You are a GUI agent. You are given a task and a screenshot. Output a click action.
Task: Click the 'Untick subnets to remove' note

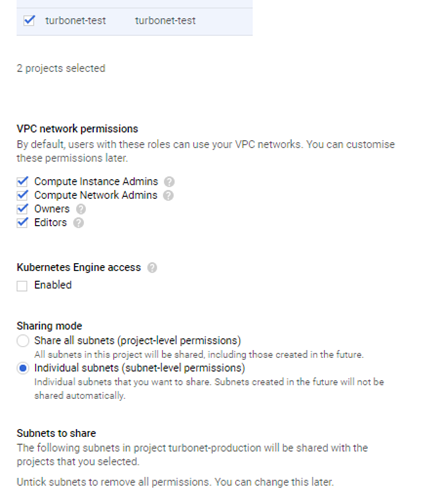pos(175,482)
